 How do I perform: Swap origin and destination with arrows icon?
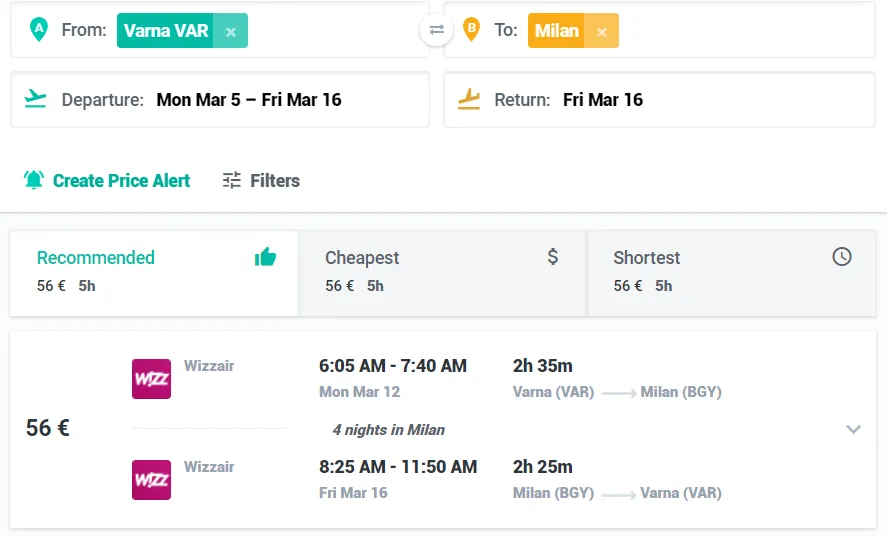(x=436, y=30)
